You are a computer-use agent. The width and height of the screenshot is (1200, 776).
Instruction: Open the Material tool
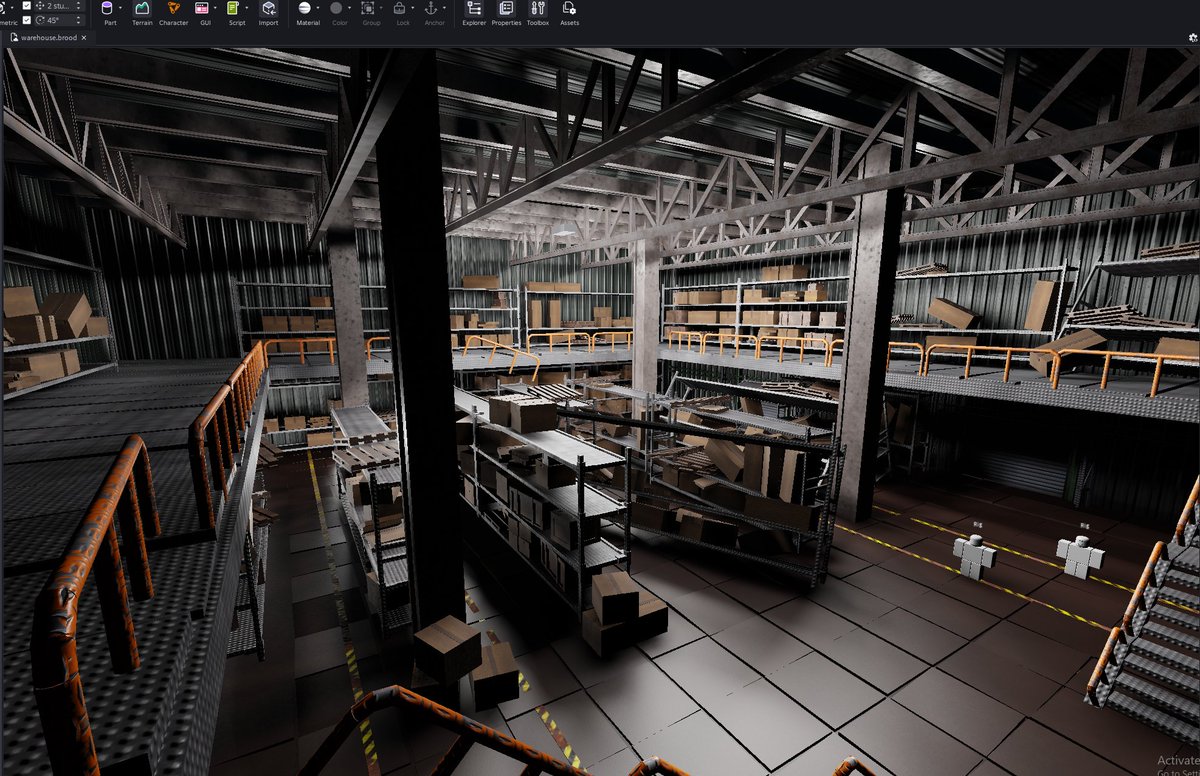point(304,8)
